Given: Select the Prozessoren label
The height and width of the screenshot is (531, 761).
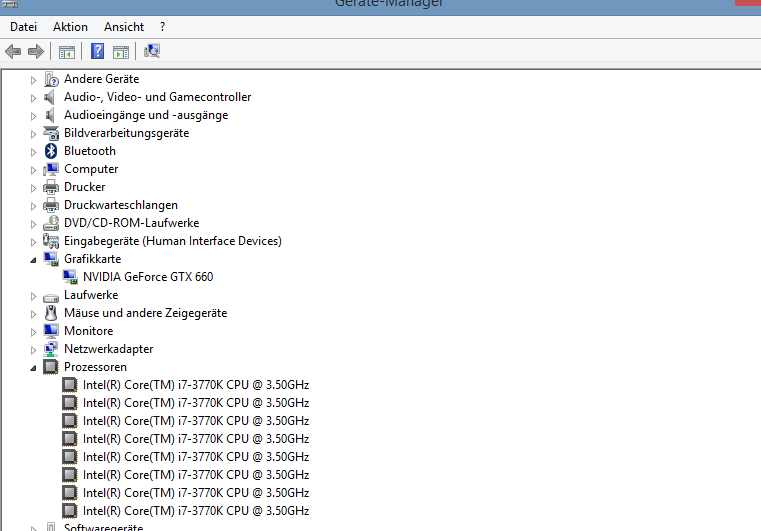Looking at the screenshot, I should pos(95,367).
